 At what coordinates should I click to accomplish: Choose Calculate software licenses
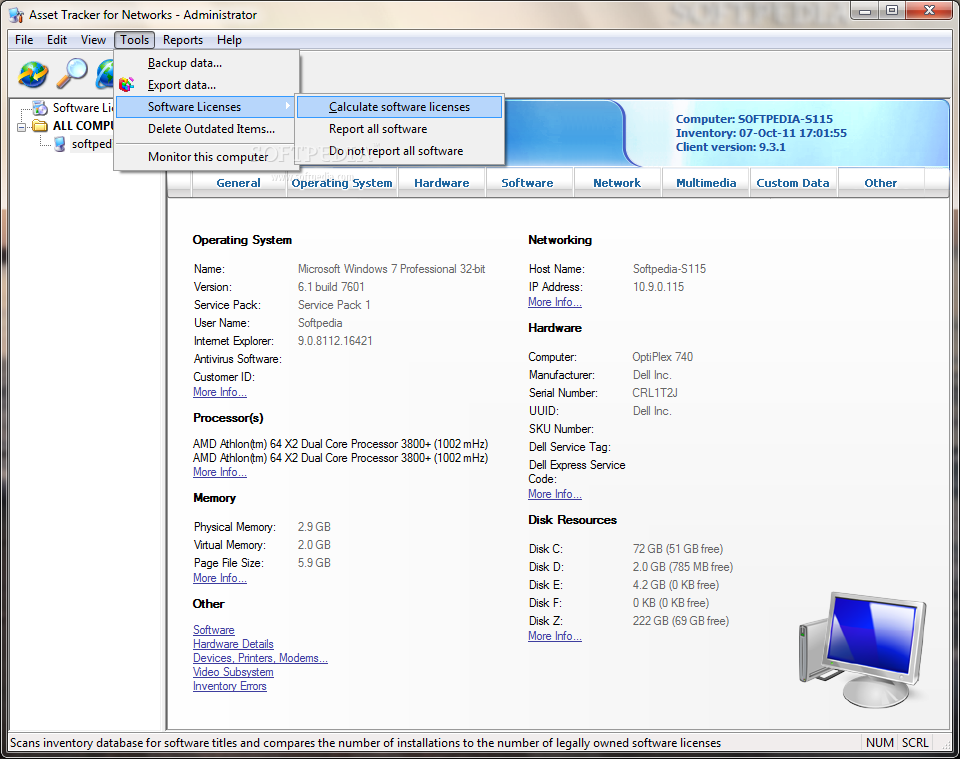399,107
